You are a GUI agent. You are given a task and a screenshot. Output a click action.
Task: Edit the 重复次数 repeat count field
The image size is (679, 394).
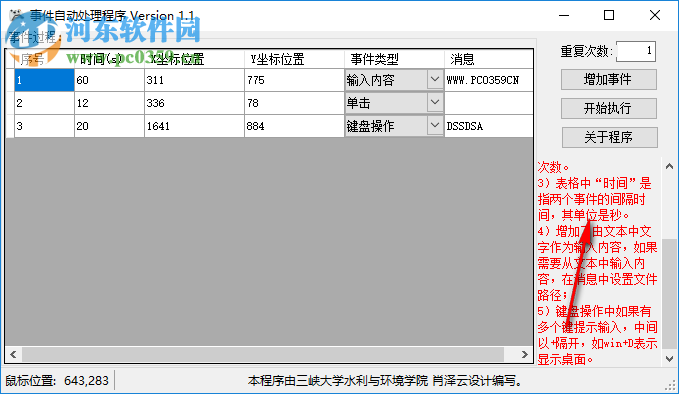click(x=636, y=51)
